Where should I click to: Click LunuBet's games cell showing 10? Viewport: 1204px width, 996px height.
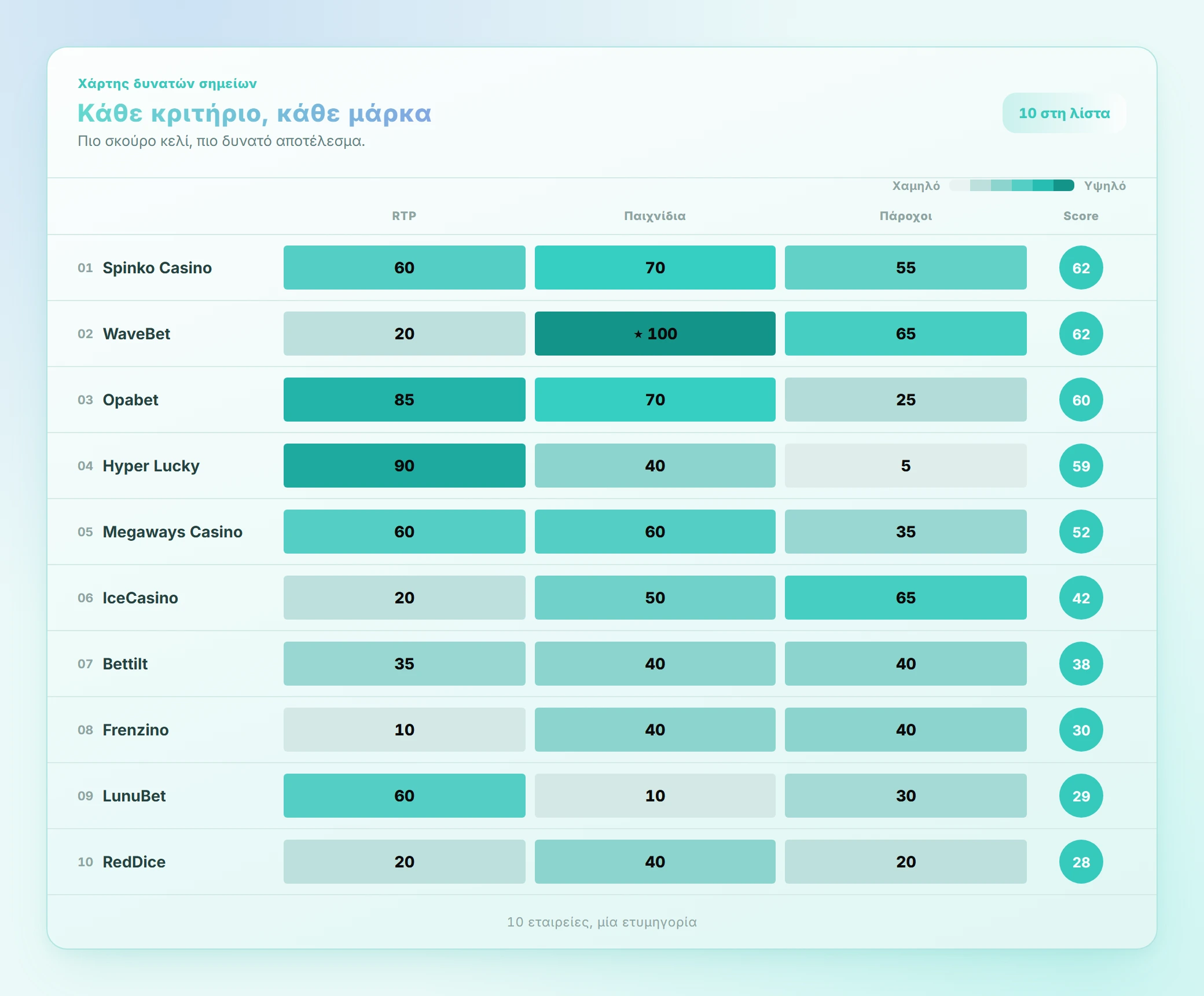655,796
